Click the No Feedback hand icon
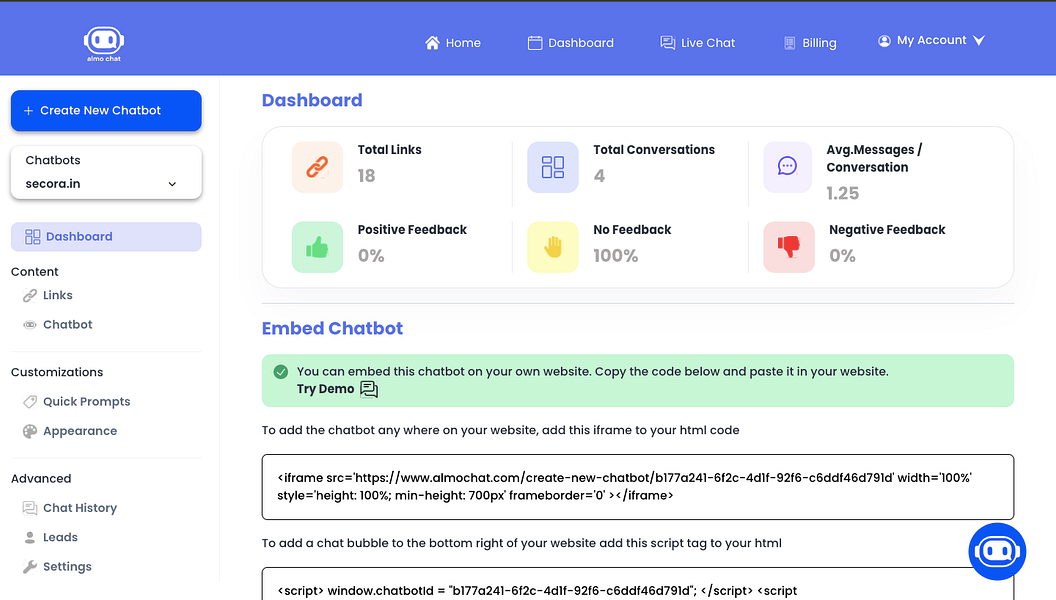The image size is (1056, 600). click(553, 247)
